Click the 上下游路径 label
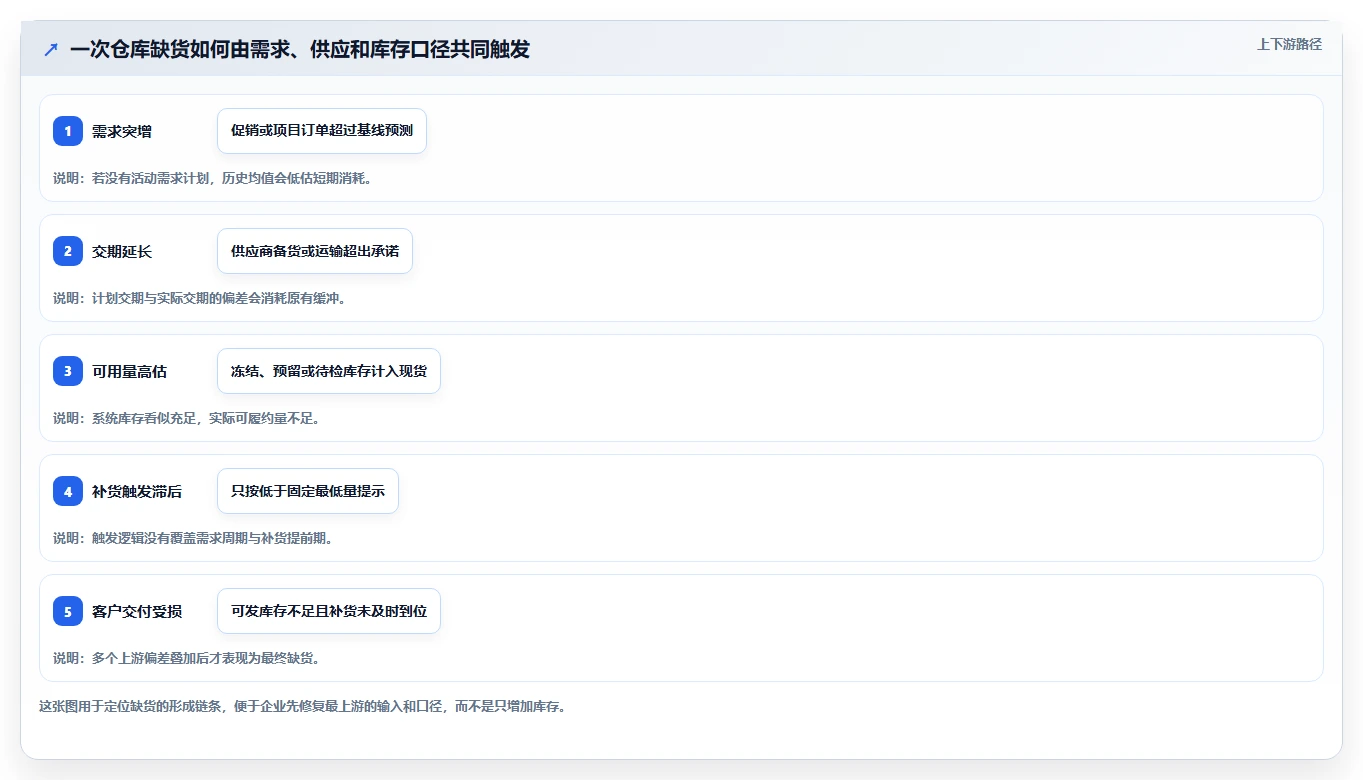1363x780 pixels. coord(1289,44)
